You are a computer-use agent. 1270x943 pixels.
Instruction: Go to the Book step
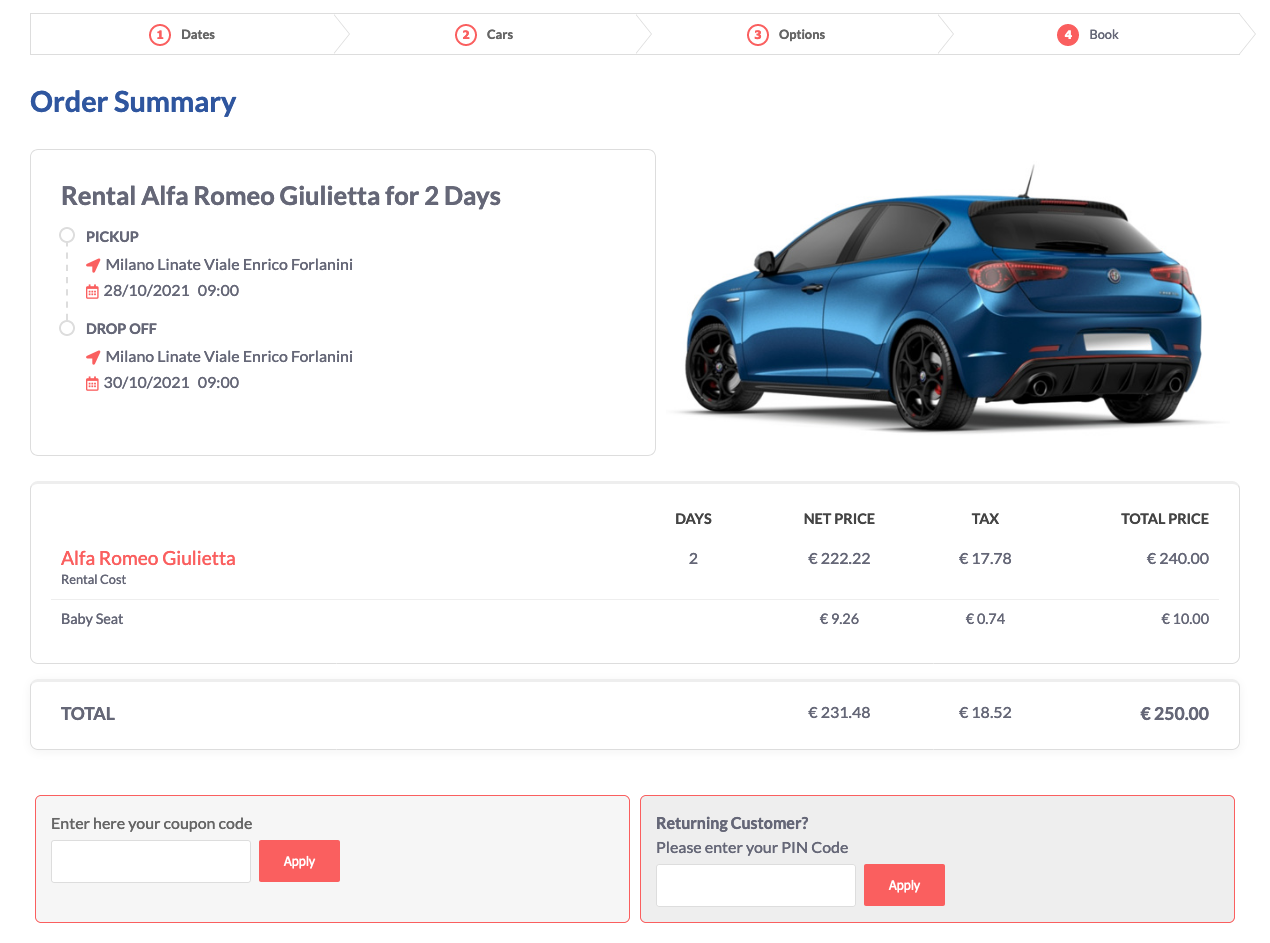(1102, 34)
